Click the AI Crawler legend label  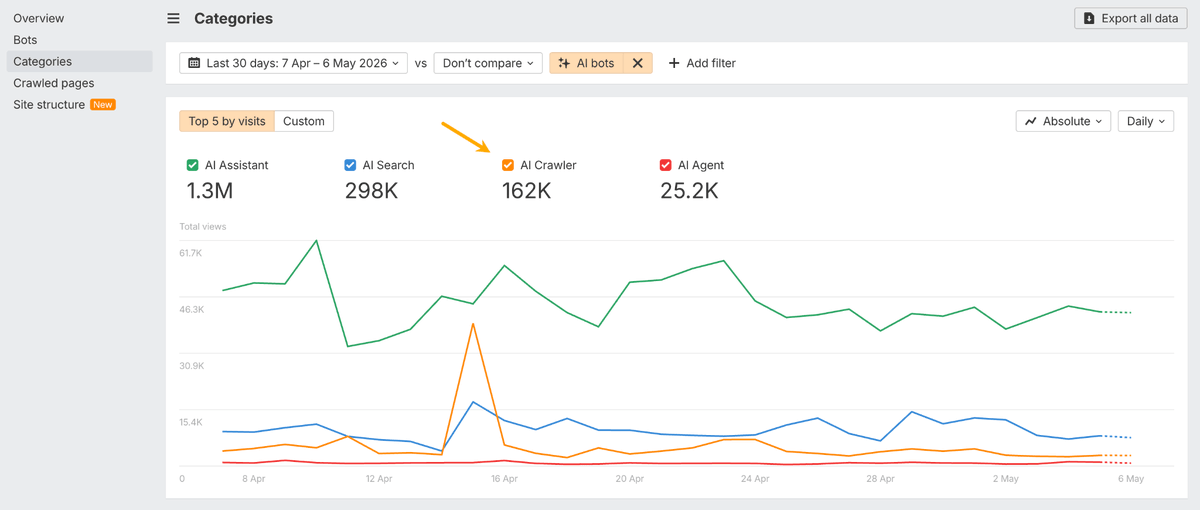tap(548, 165)
